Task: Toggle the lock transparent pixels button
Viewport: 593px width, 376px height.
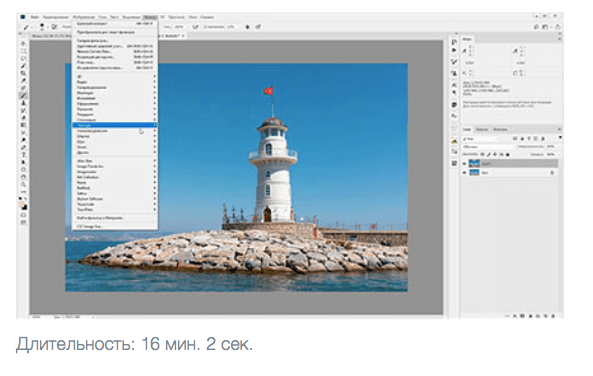Action: [x=482, y=154]
